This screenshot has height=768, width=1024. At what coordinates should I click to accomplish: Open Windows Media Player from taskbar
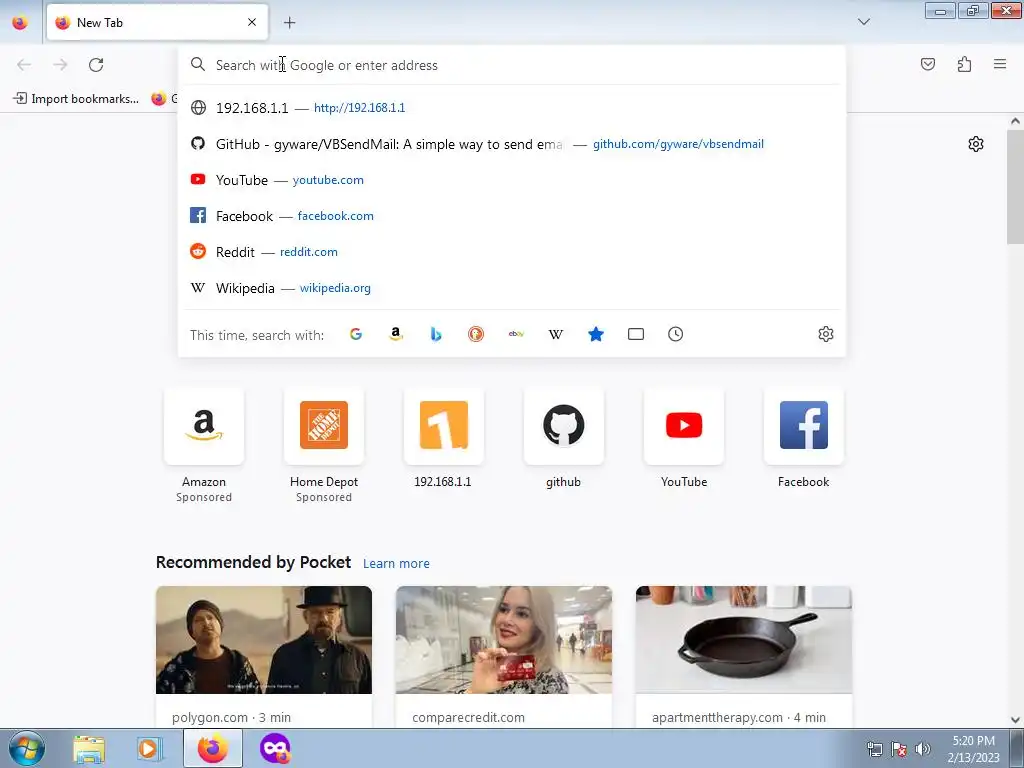[149, 748]
